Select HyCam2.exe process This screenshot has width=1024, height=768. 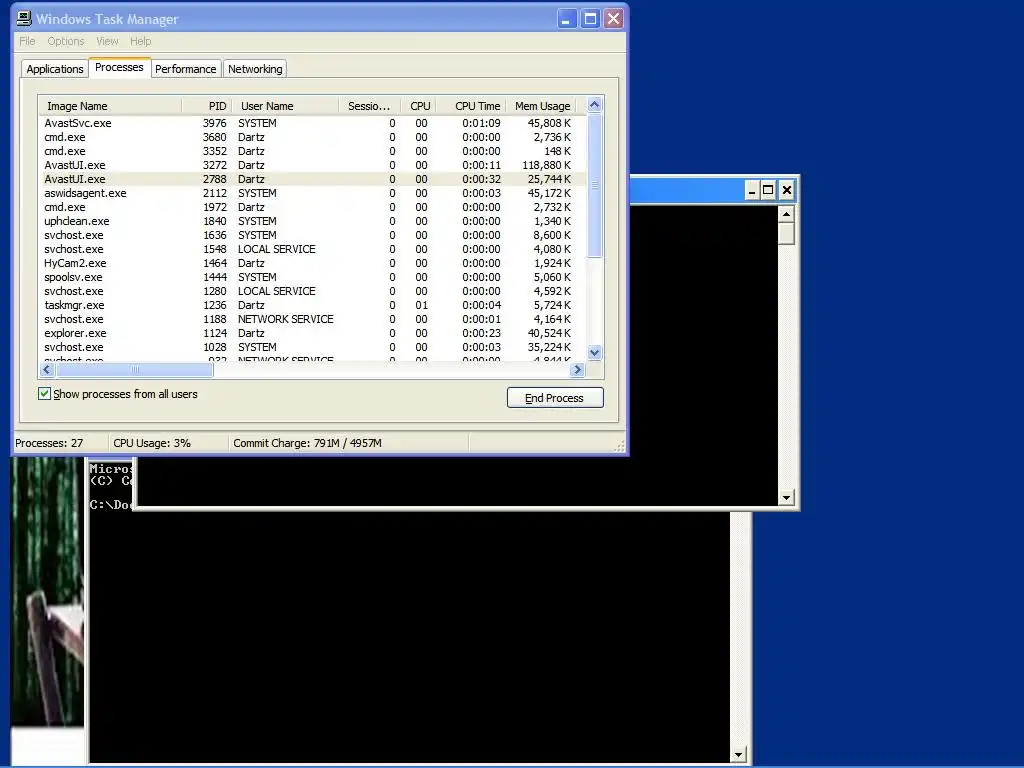(312, 263)
